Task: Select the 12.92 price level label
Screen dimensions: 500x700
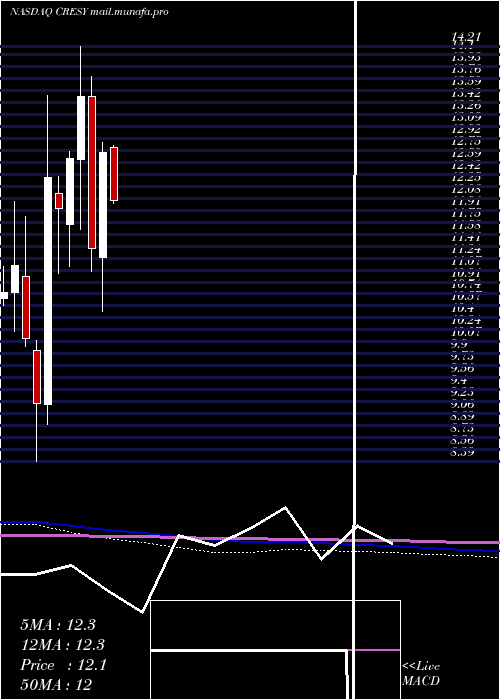Action: tap(466, 130)
